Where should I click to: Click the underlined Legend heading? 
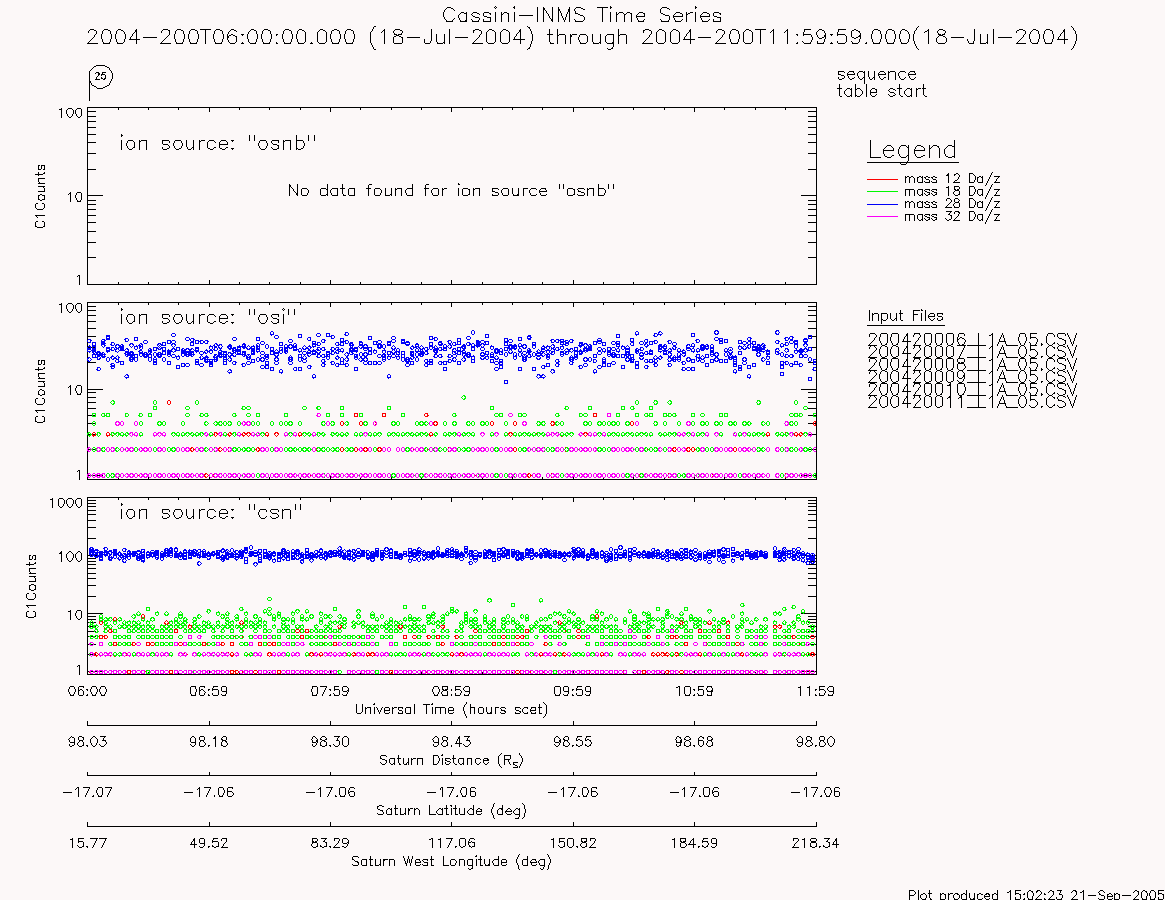[x=912, y=150]
